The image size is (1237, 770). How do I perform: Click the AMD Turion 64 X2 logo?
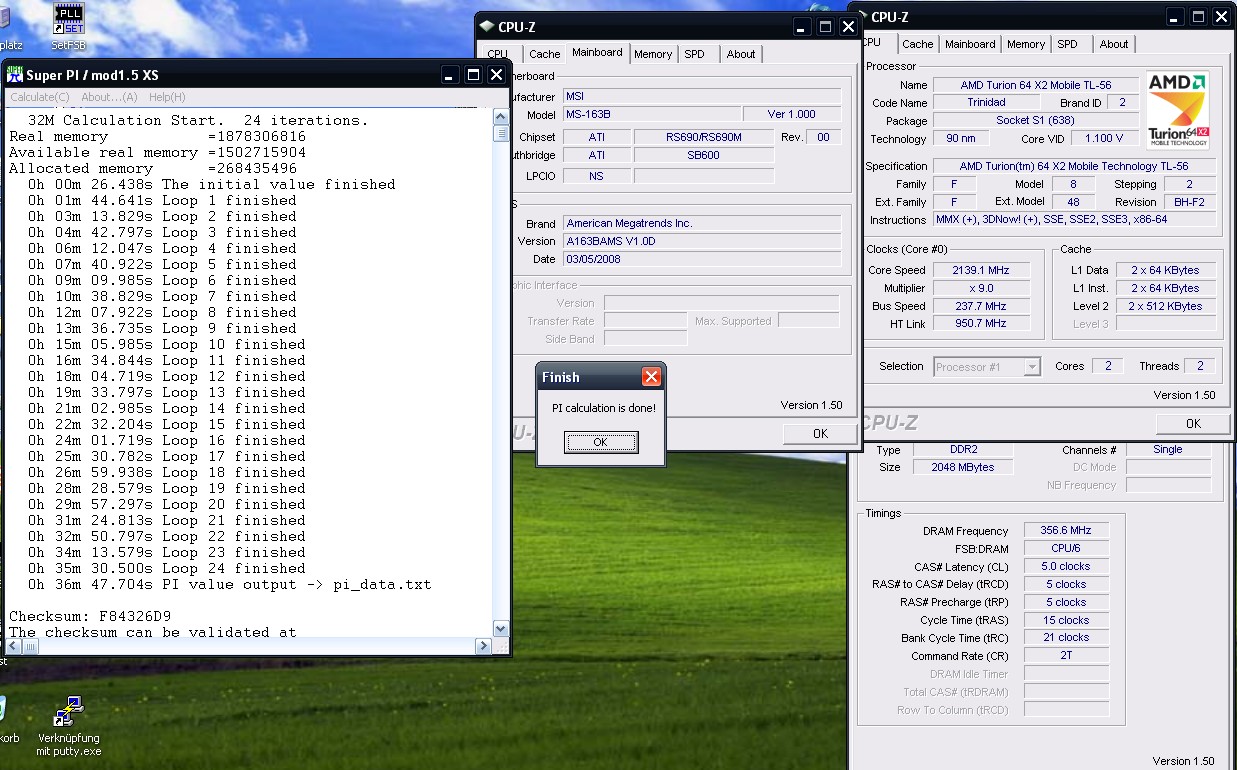coord(1178,110)
